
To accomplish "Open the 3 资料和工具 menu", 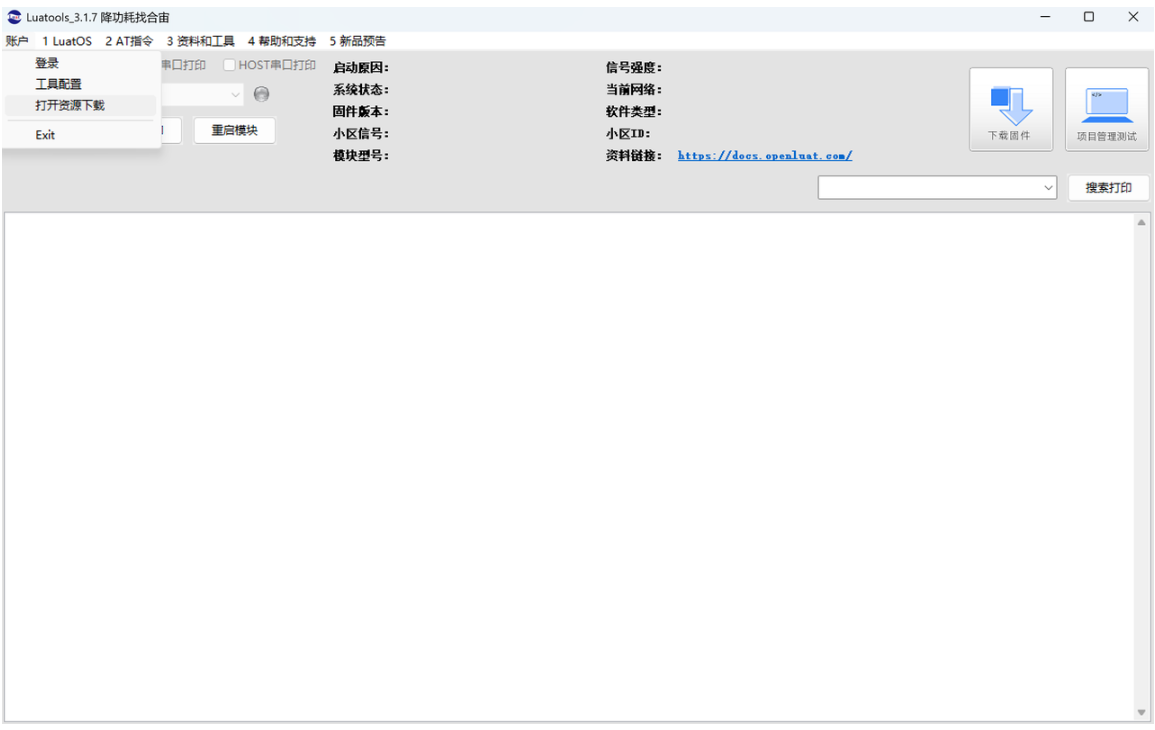I will click(x=202, y=40).
